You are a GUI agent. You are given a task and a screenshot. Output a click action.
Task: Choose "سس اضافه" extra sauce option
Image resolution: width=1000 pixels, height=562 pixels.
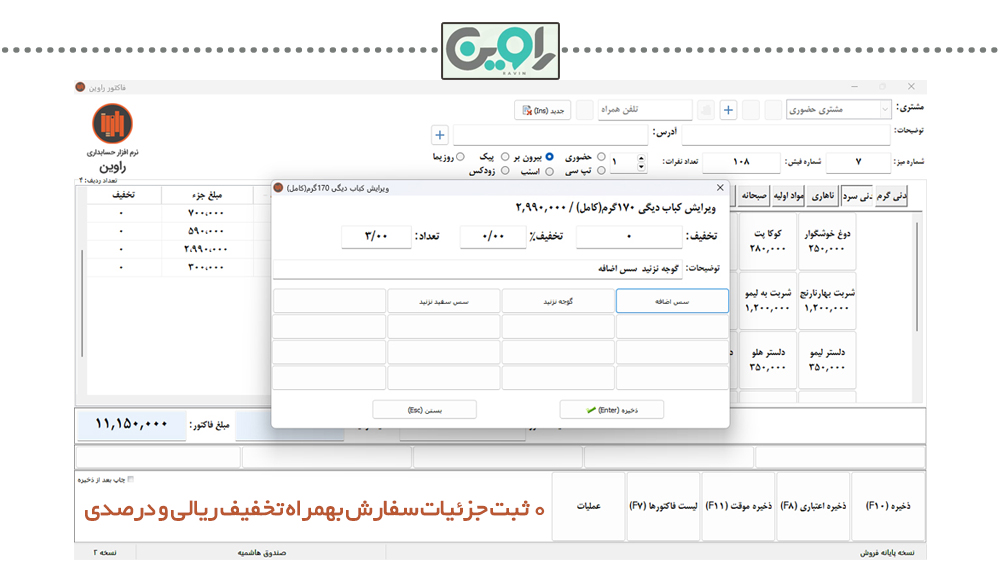pos(672,301)
